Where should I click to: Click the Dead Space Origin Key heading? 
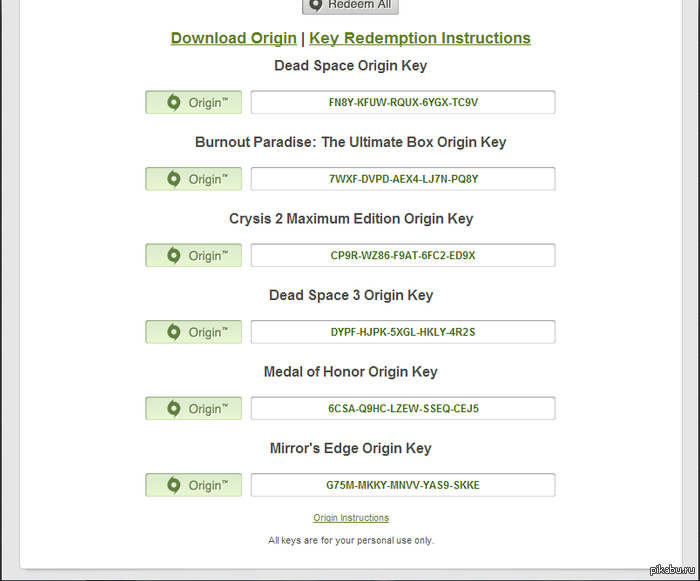click(x=351, y=66)
